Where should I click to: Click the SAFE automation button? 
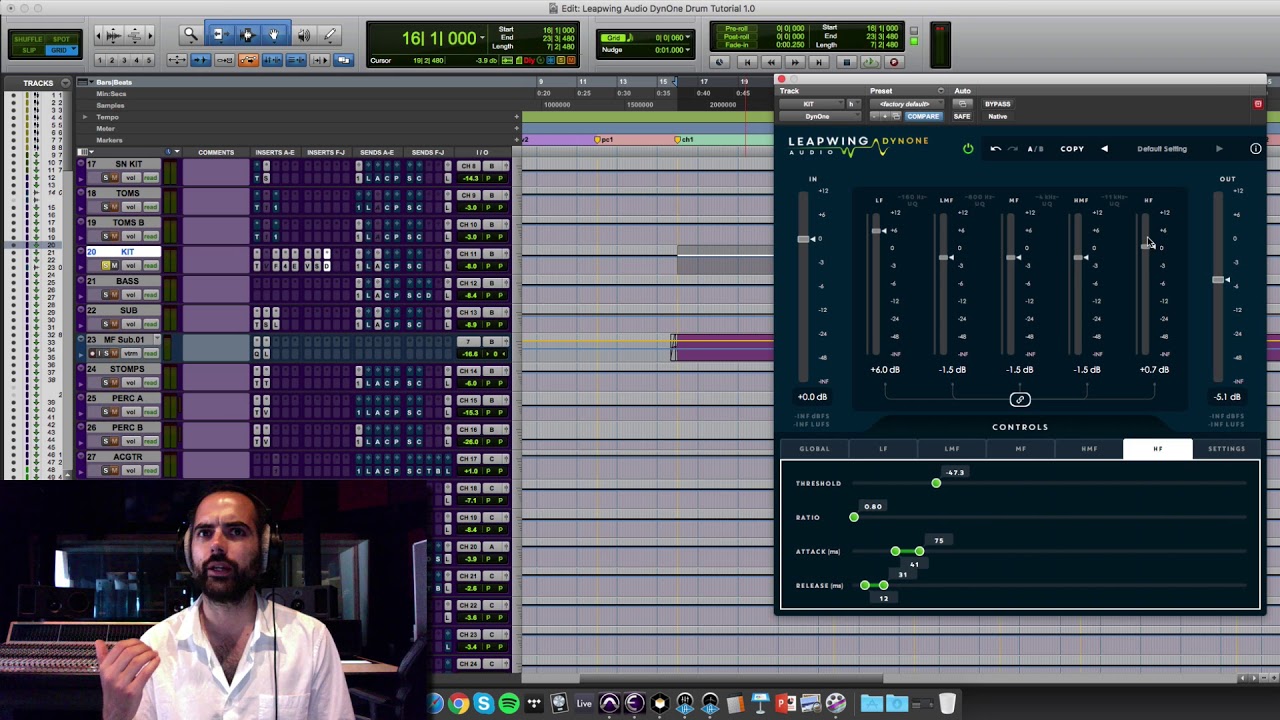[x=961, y=117]
